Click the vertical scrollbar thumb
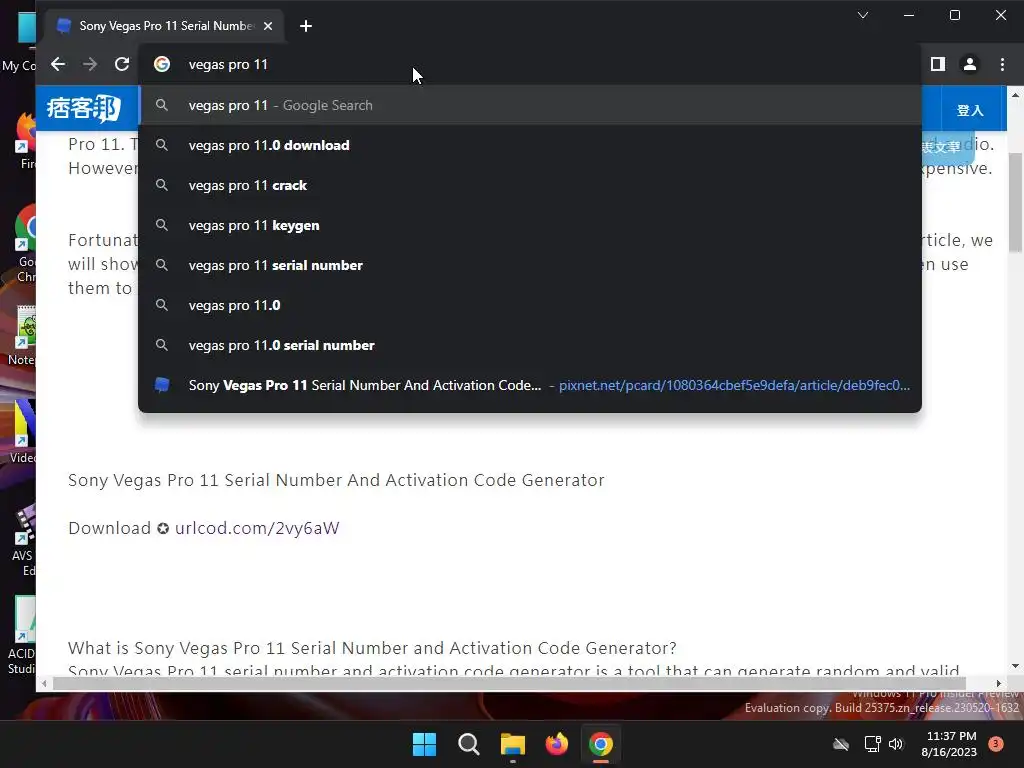The height and width of the screenshot is (768, 1024). (x=1015, y=202)
